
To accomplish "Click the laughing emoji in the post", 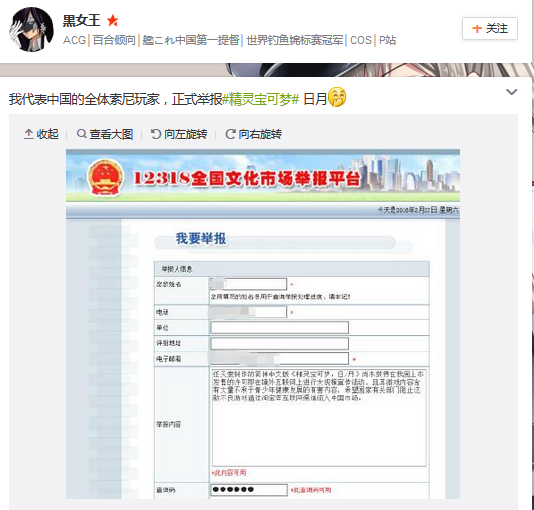I will 337,97.
